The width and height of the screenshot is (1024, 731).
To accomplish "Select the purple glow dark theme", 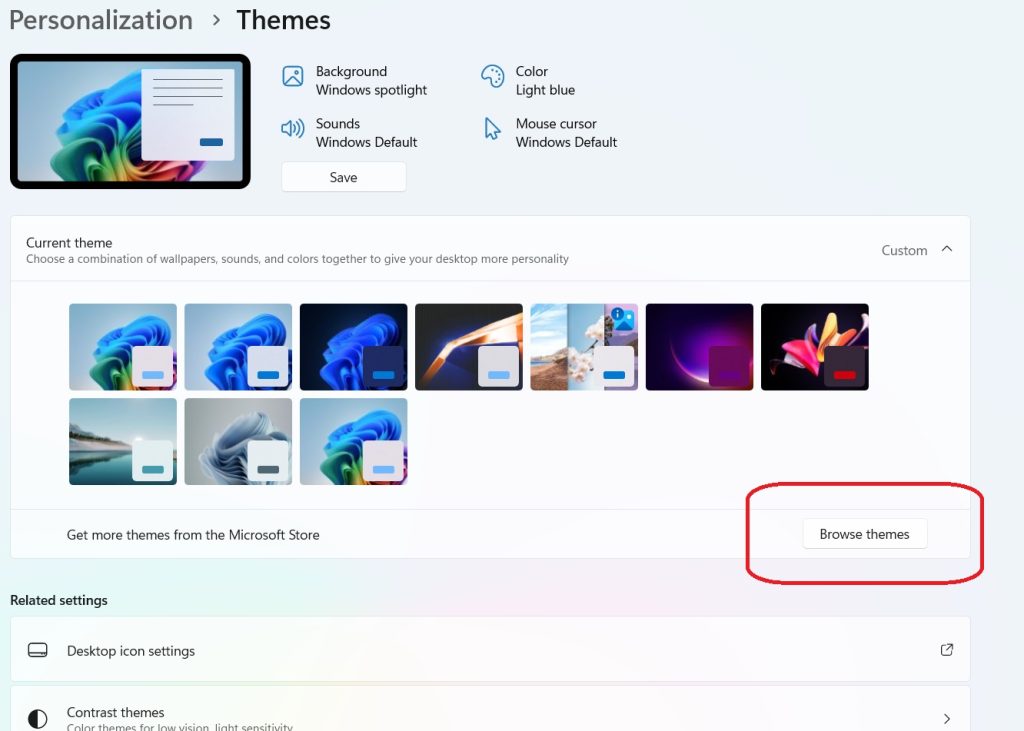I will tap(699, 347).
